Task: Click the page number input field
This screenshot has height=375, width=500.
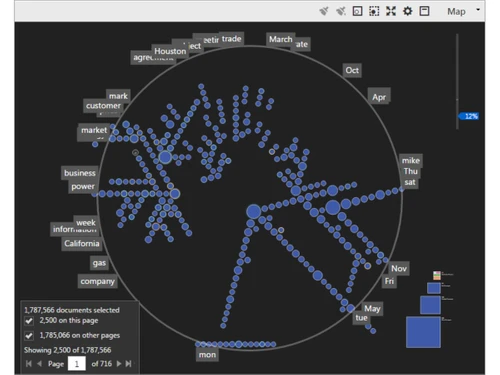Action: 77,363
